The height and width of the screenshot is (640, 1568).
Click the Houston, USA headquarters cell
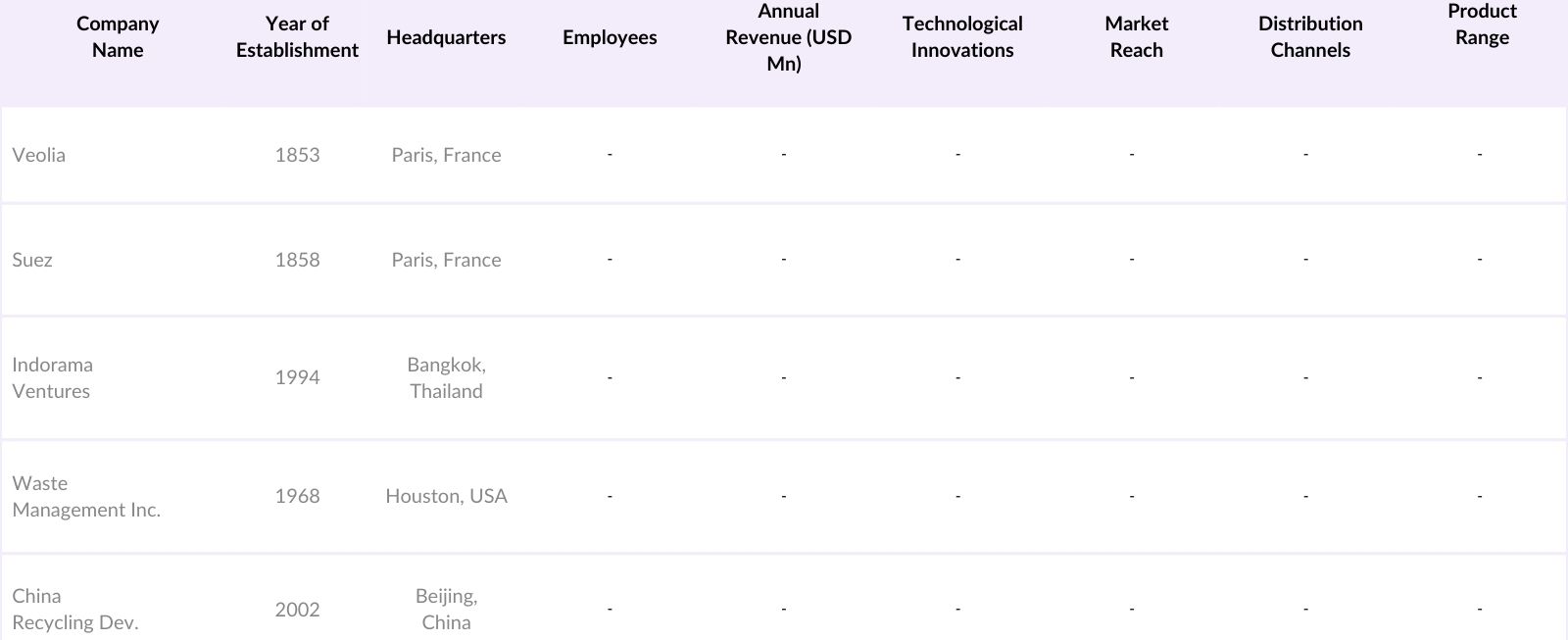coord(446,496)
